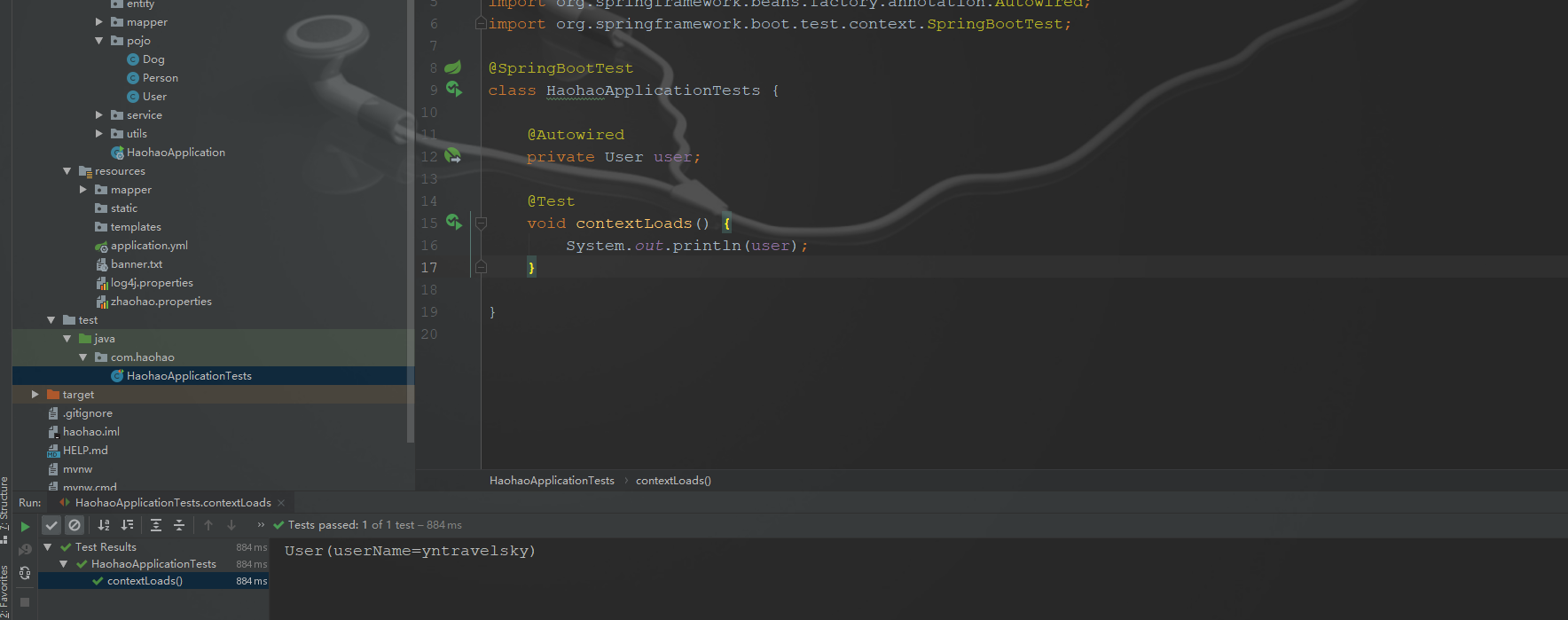Toggle auto-test rerun icon
The height and width of the screenshot is (620, 1568).
25,573
